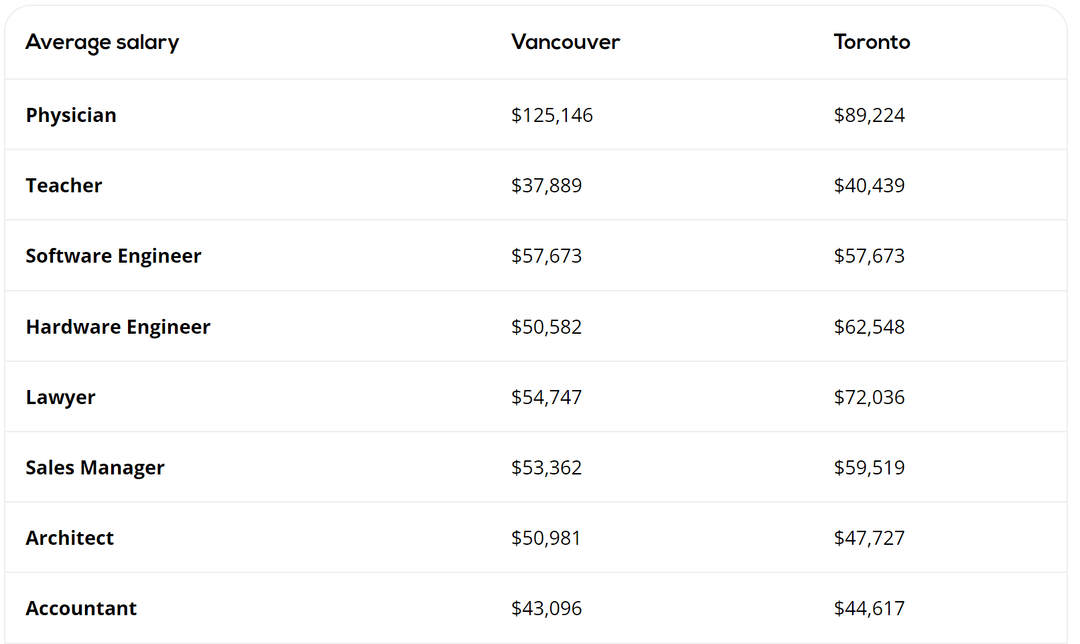Click the Sales Manager row label
The width and height of the screenshot is (1080, 644).
pos(95,468)
